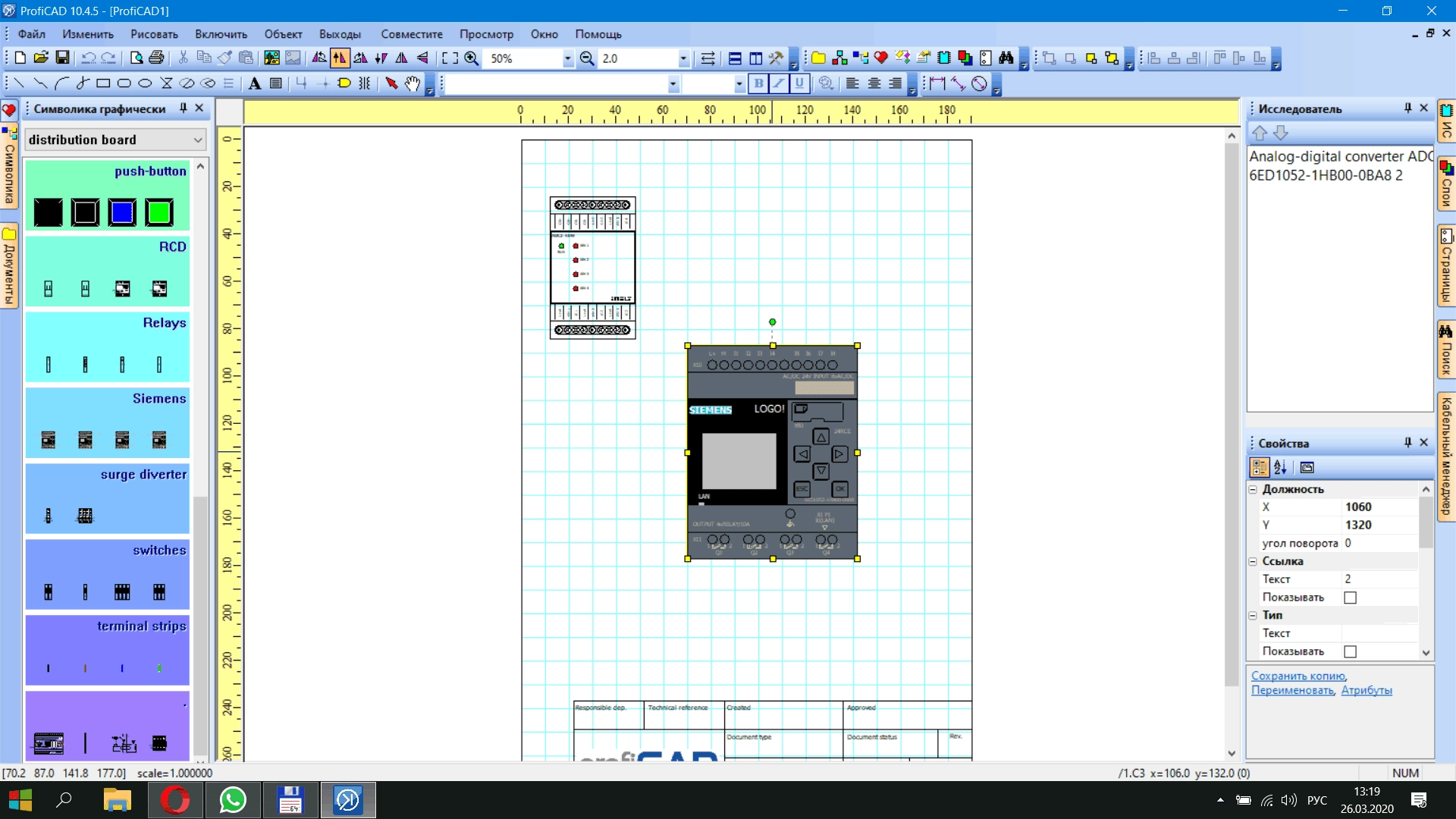Select the hand pan tool
The height and width of the screenshot is (819, 1456).
point(412,83)
